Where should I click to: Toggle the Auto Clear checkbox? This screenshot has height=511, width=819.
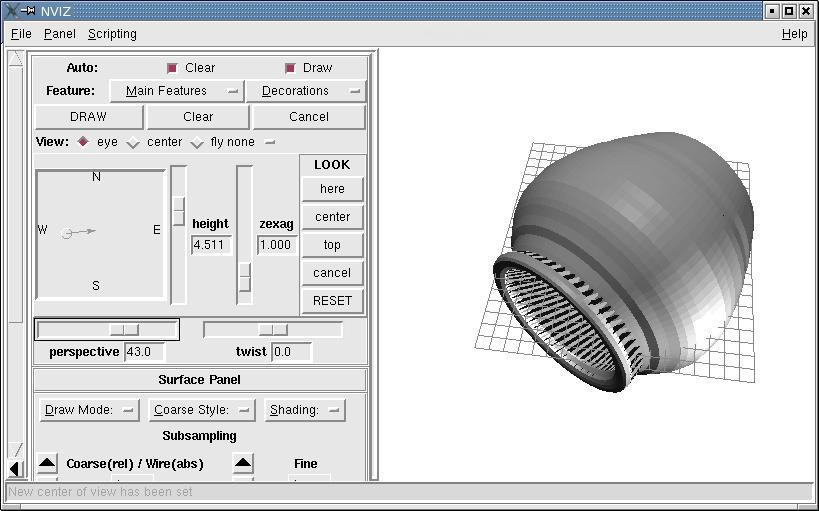click(x=172, y=68)
